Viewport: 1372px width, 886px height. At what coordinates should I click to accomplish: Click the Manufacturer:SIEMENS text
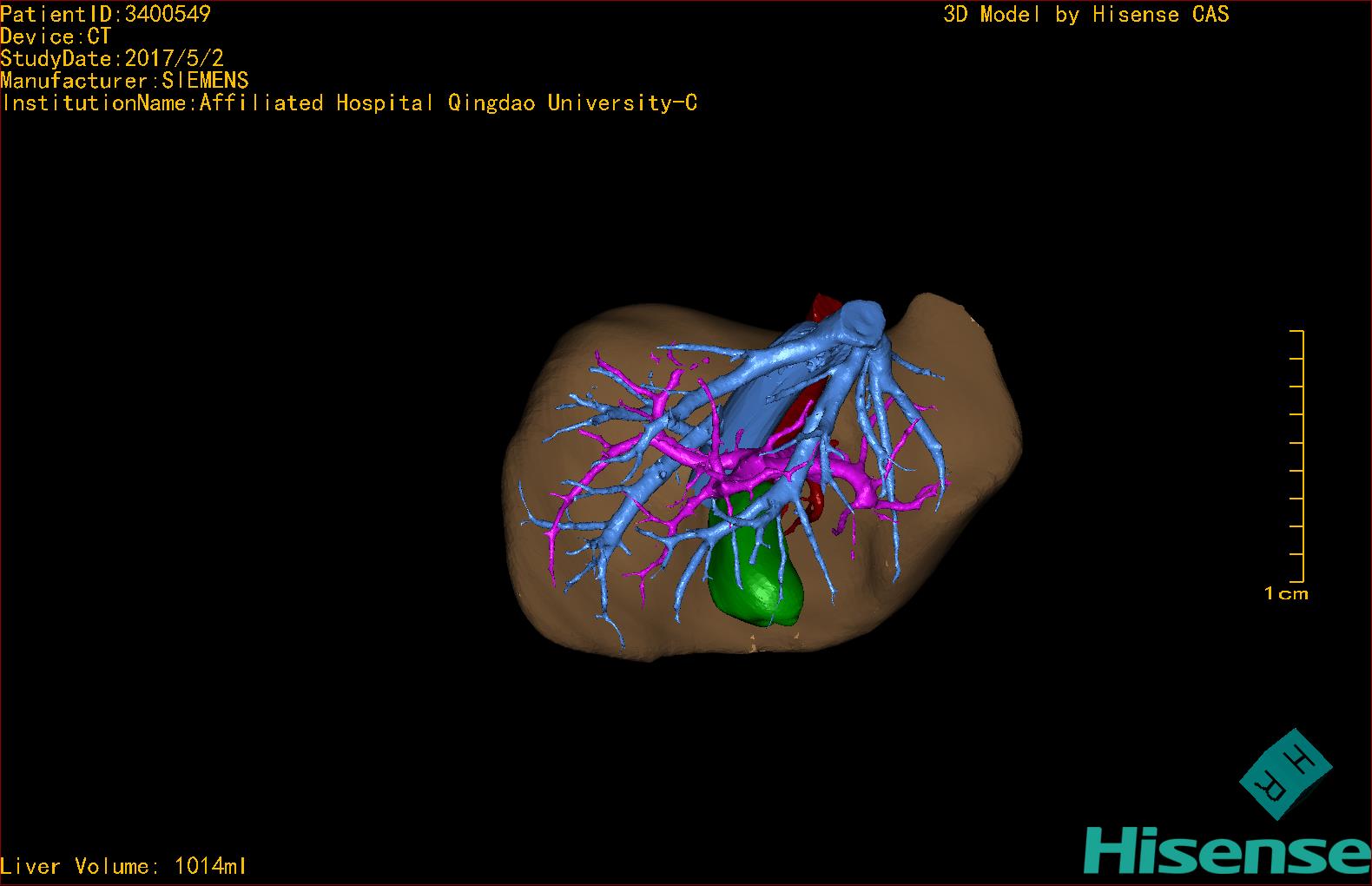[124, 81]
